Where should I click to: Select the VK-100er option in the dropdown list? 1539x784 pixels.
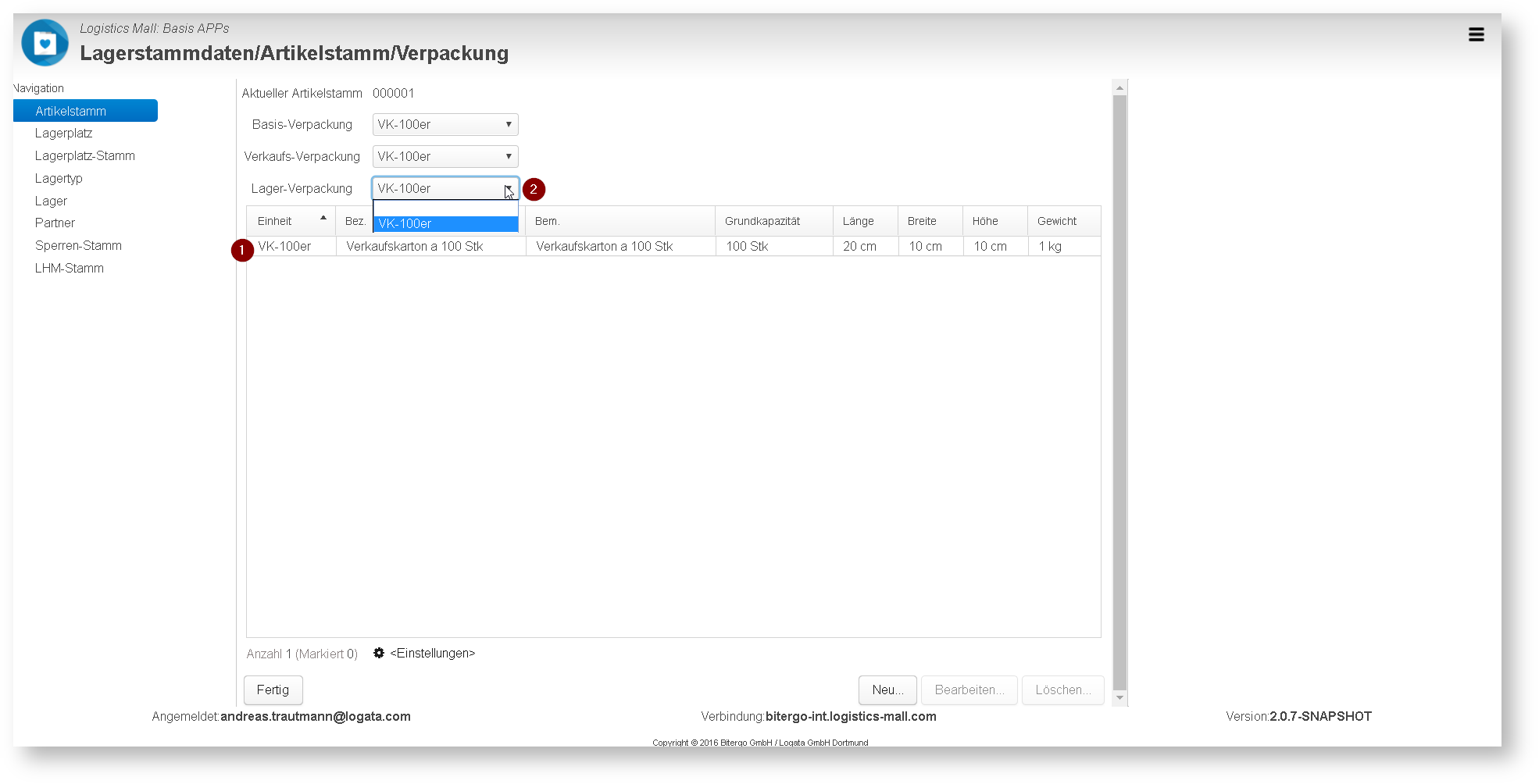point(445,224)
